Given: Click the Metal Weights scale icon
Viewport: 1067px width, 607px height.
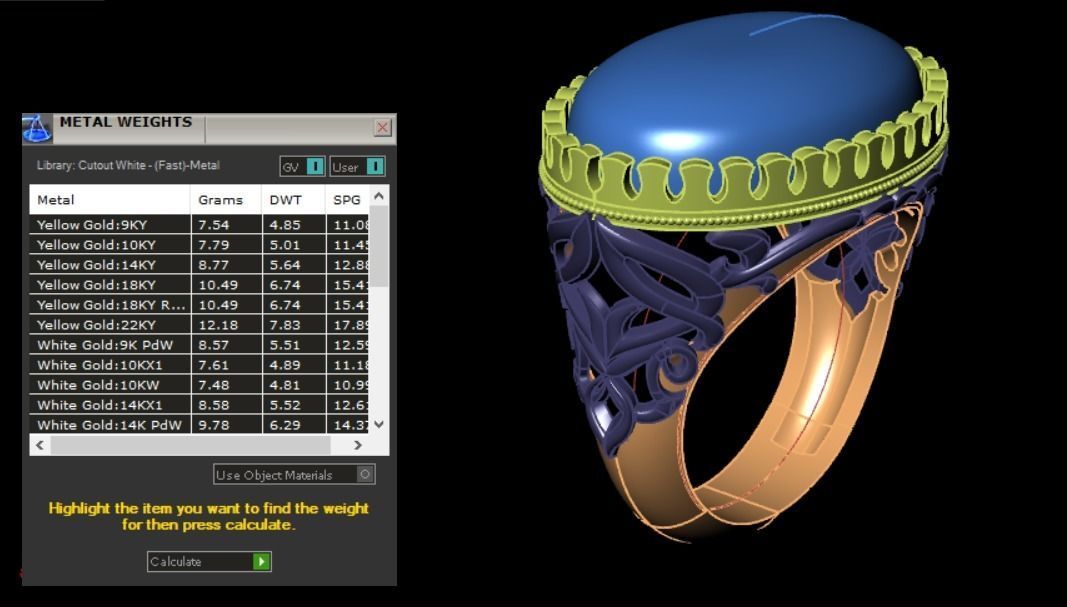Looking at the screenshot, I should [x=37, y=129].
